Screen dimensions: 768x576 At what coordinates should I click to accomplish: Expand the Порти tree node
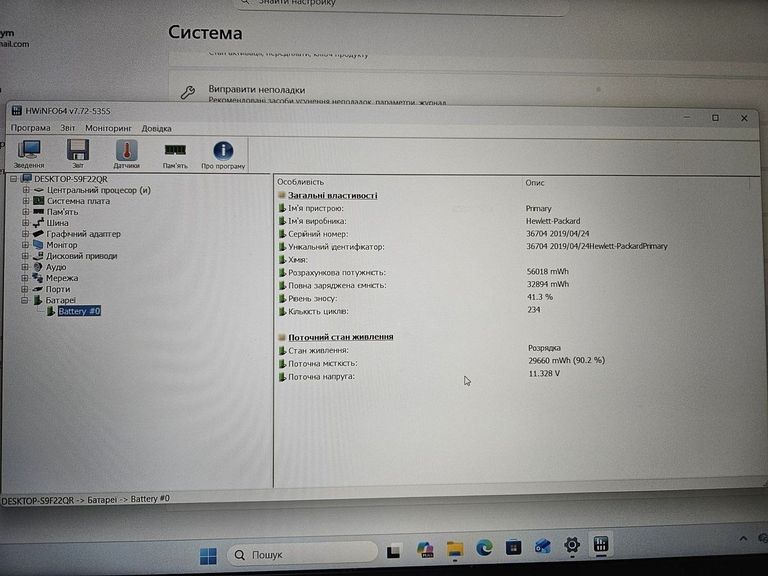25,289
